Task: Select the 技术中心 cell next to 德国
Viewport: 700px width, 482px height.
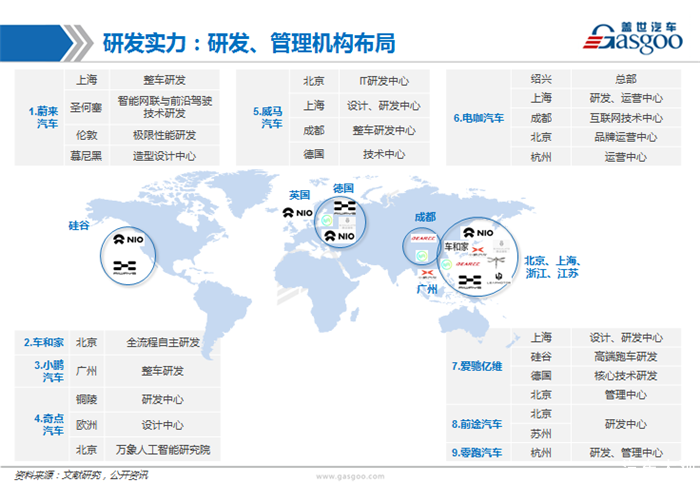Action: tap(384, 154)
